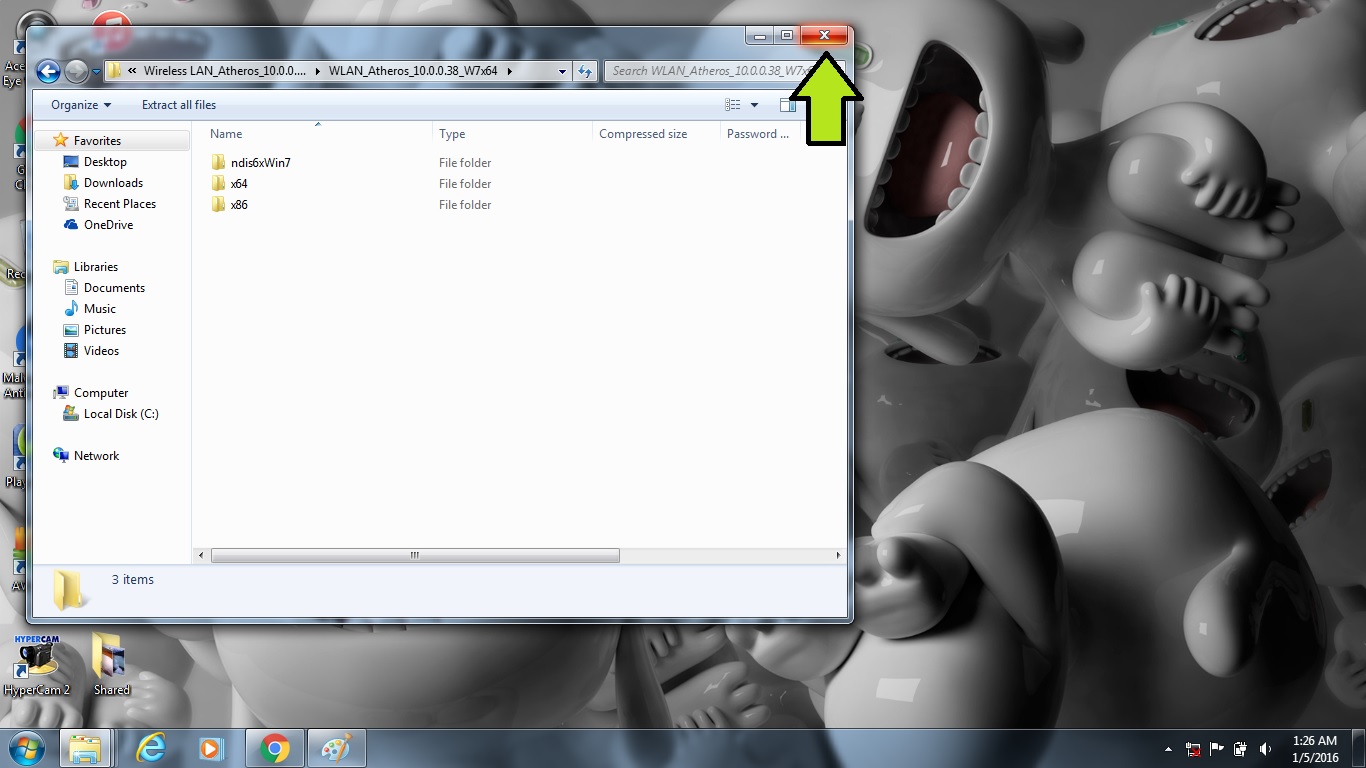Launch Internet Explorer from the taskbar

[151, 749]
